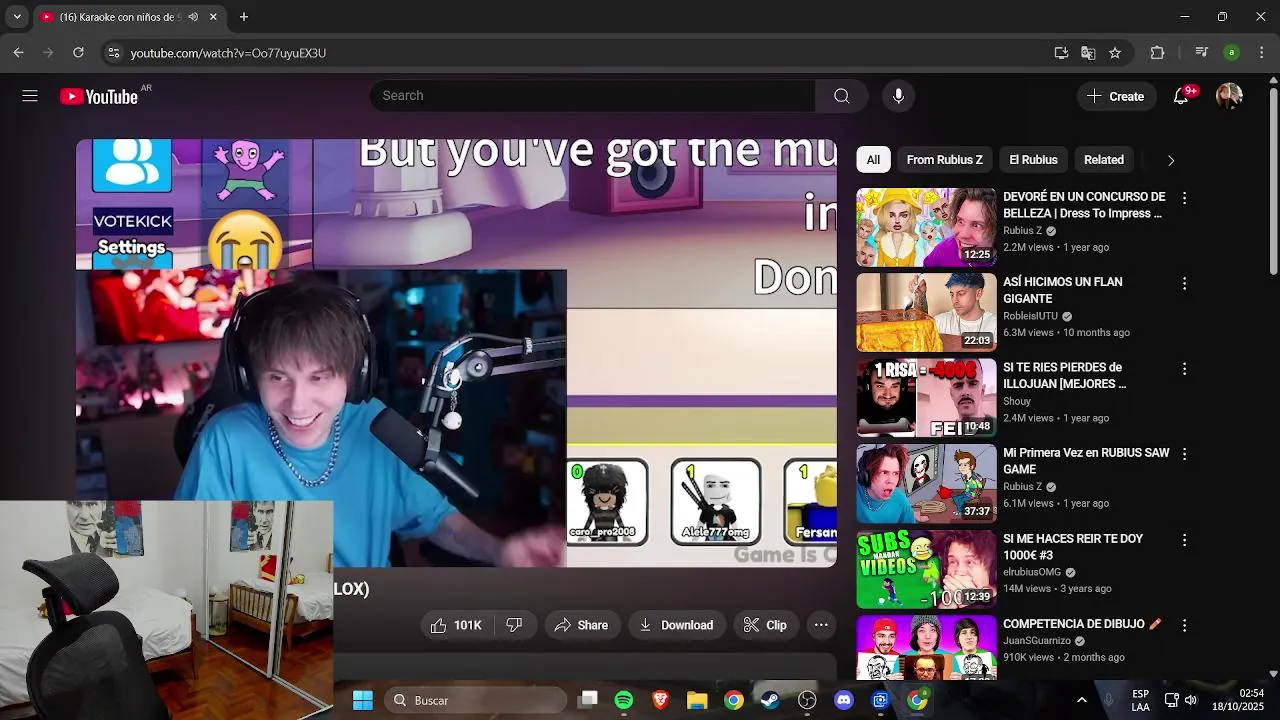
Task: Open Spotify from the taskbar
Action: point(624,700)
